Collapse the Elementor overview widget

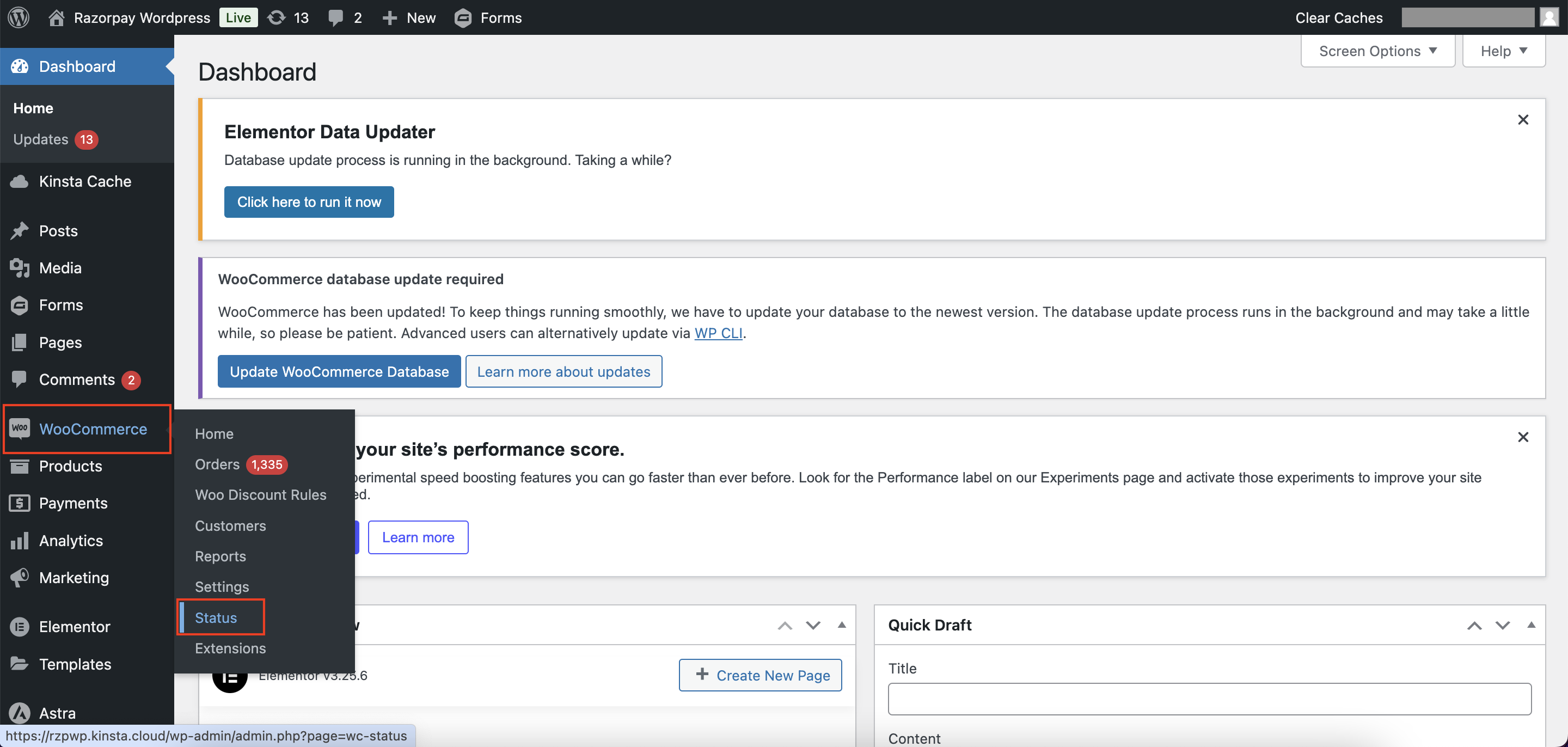(x=841, y=624)
